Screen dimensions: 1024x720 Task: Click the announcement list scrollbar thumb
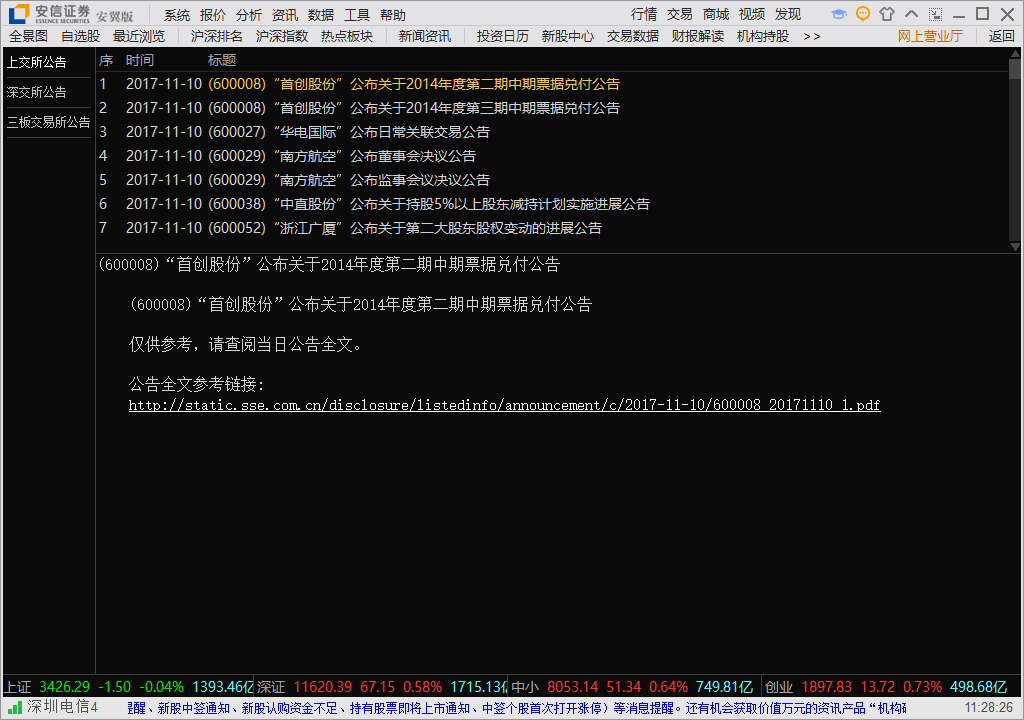(1014, 69)
